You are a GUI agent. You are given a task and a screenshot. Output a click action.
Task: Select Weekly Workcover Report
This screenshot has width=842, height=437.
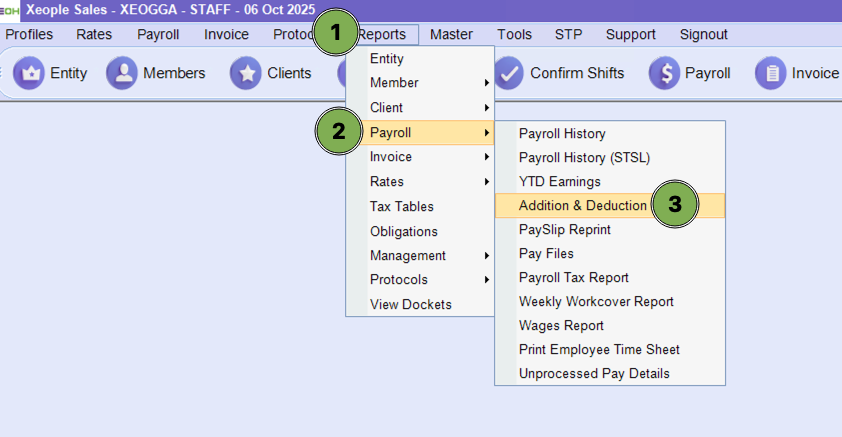pyautogui.click(x=596, y=301)
